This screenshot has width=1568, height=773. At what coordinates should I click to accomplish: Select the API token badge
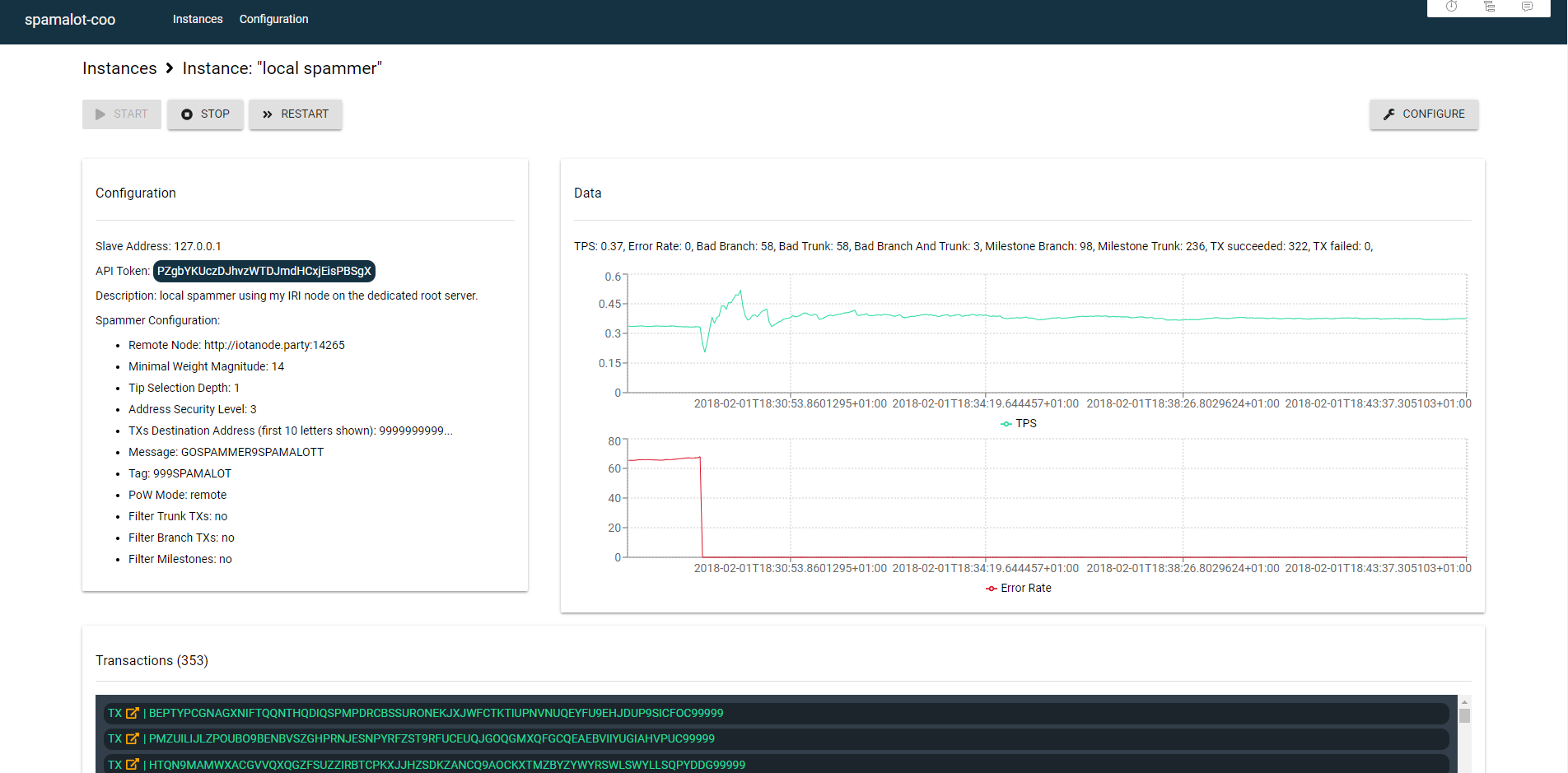click(x=264, y=271)
